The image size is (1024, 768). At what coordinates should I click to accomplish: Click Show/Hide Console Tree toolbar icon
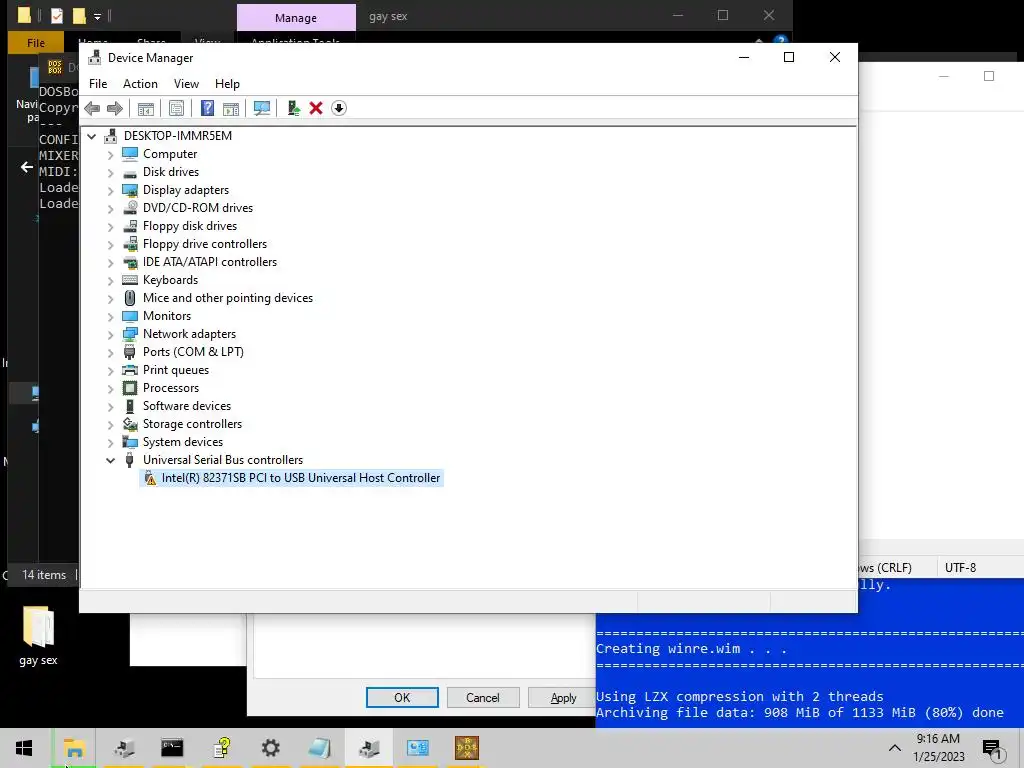coord(146,108)
